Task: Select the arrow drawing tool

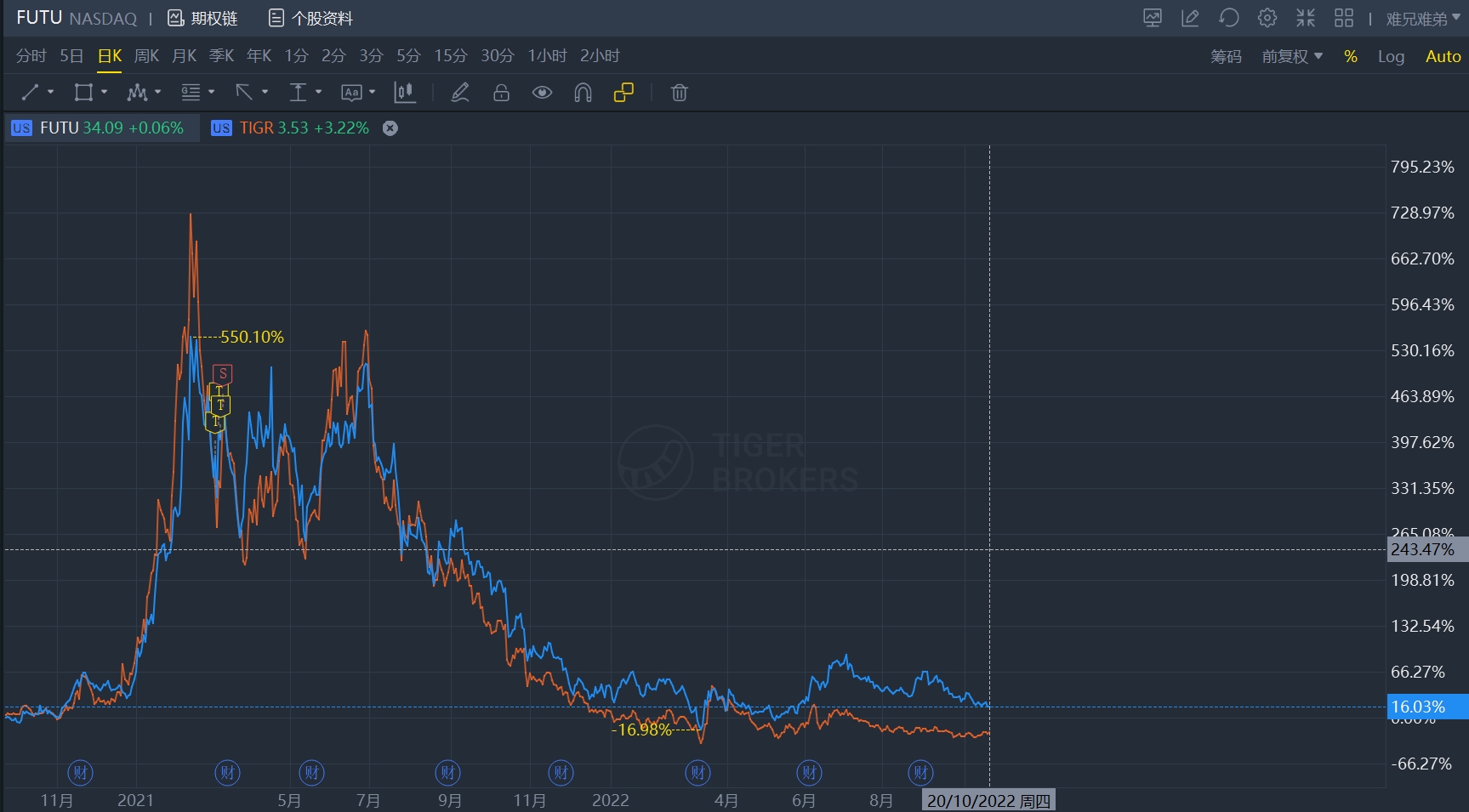Action: 244,92
